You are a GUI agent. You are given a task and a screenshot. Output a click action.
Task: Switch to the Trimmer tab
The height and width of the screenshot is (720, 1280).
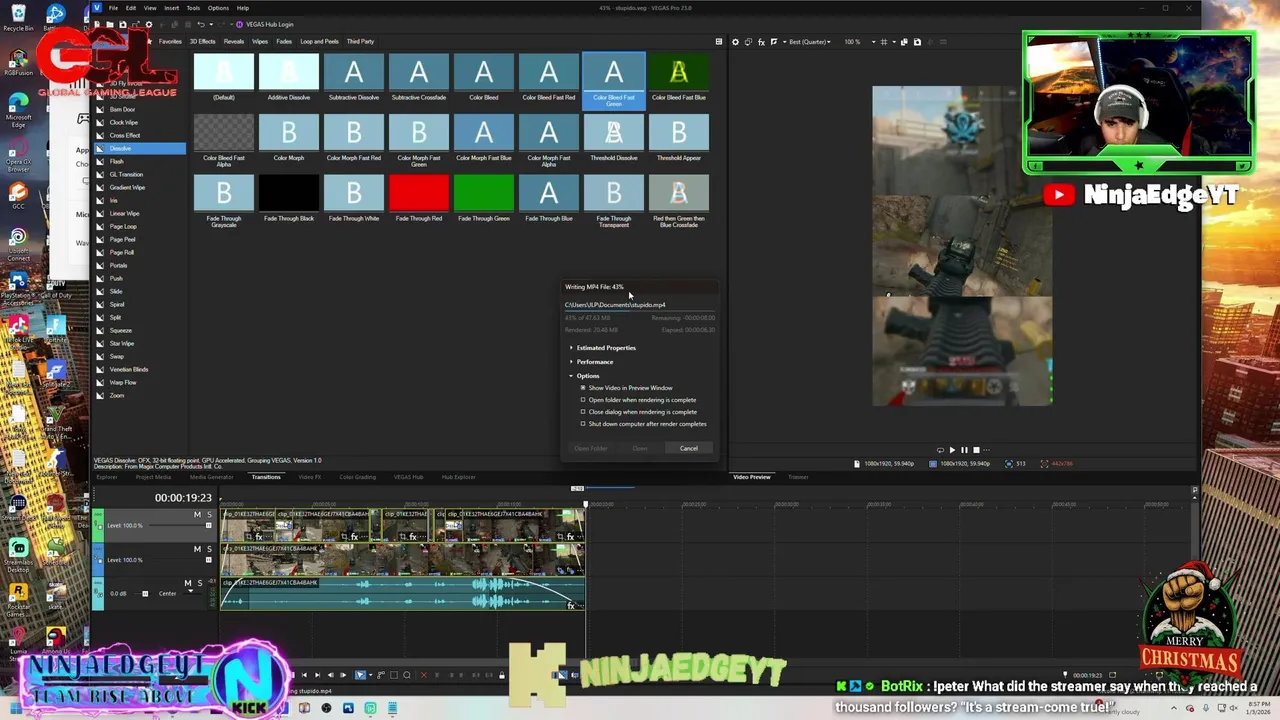[x=797, y=477]
